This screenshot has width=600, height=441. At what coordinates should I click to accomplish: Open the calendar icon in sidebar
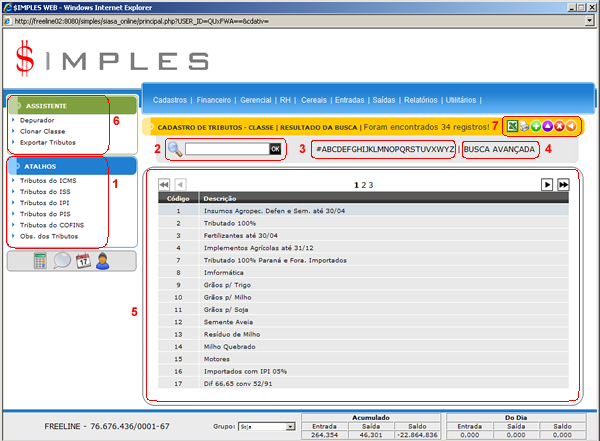83,260
